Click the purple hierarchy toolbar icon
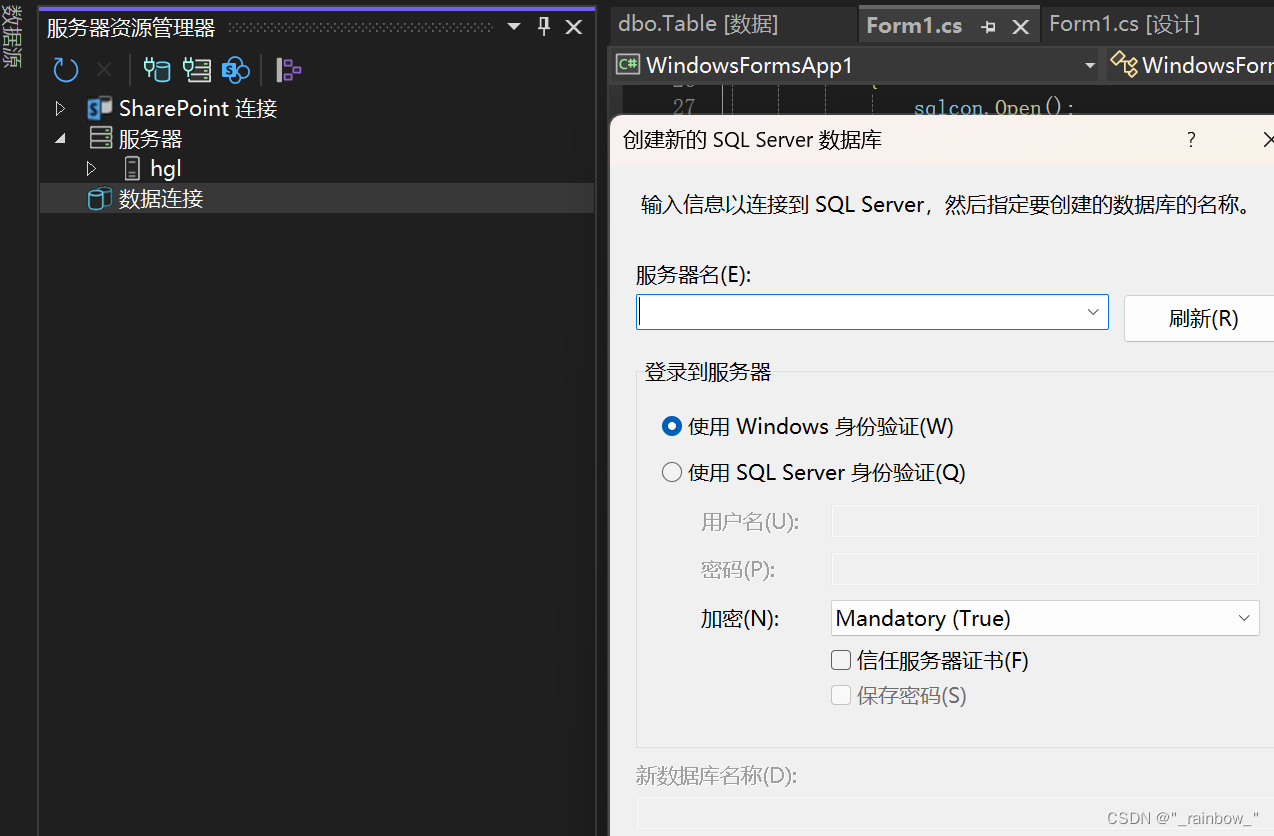The image size is (1274, 836). click(289, 69)
